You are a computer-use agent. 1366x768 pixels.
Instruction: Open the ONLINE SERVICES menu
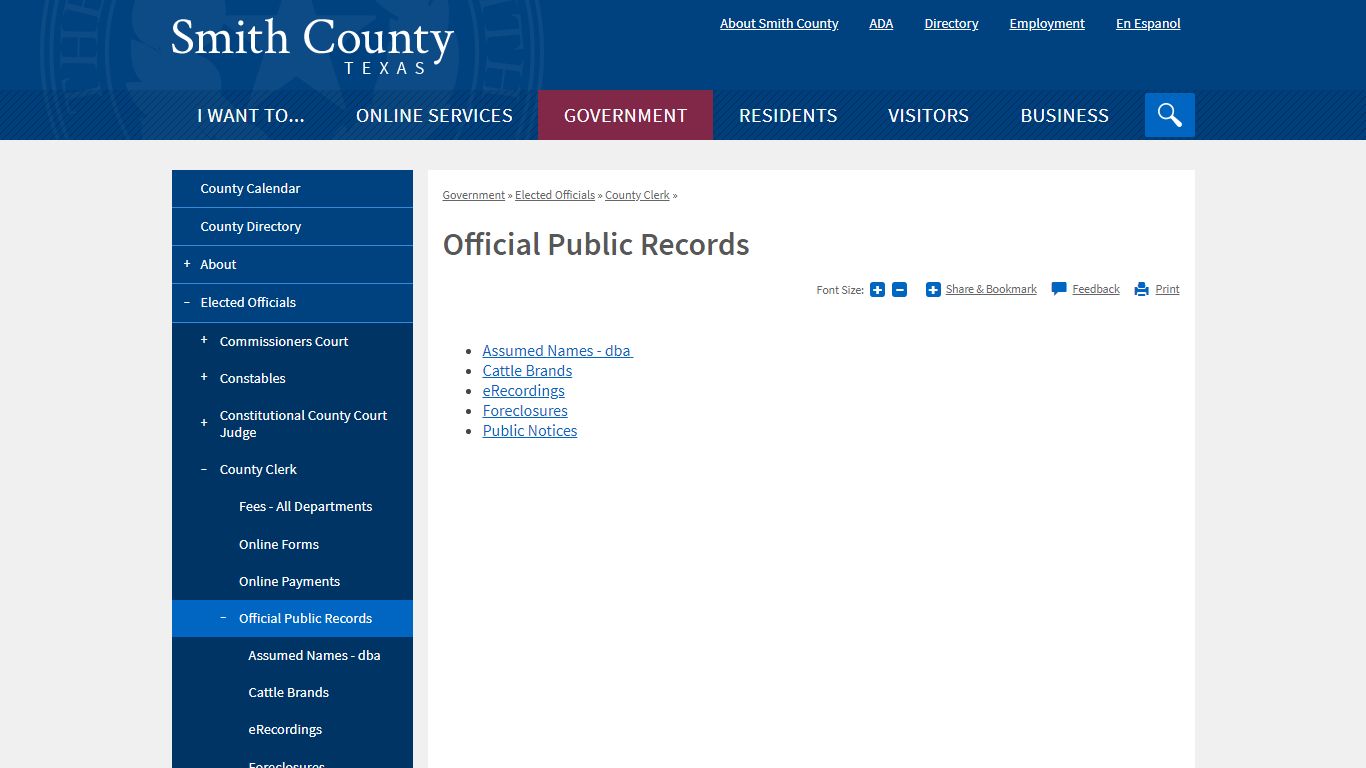tap(434, 115)
